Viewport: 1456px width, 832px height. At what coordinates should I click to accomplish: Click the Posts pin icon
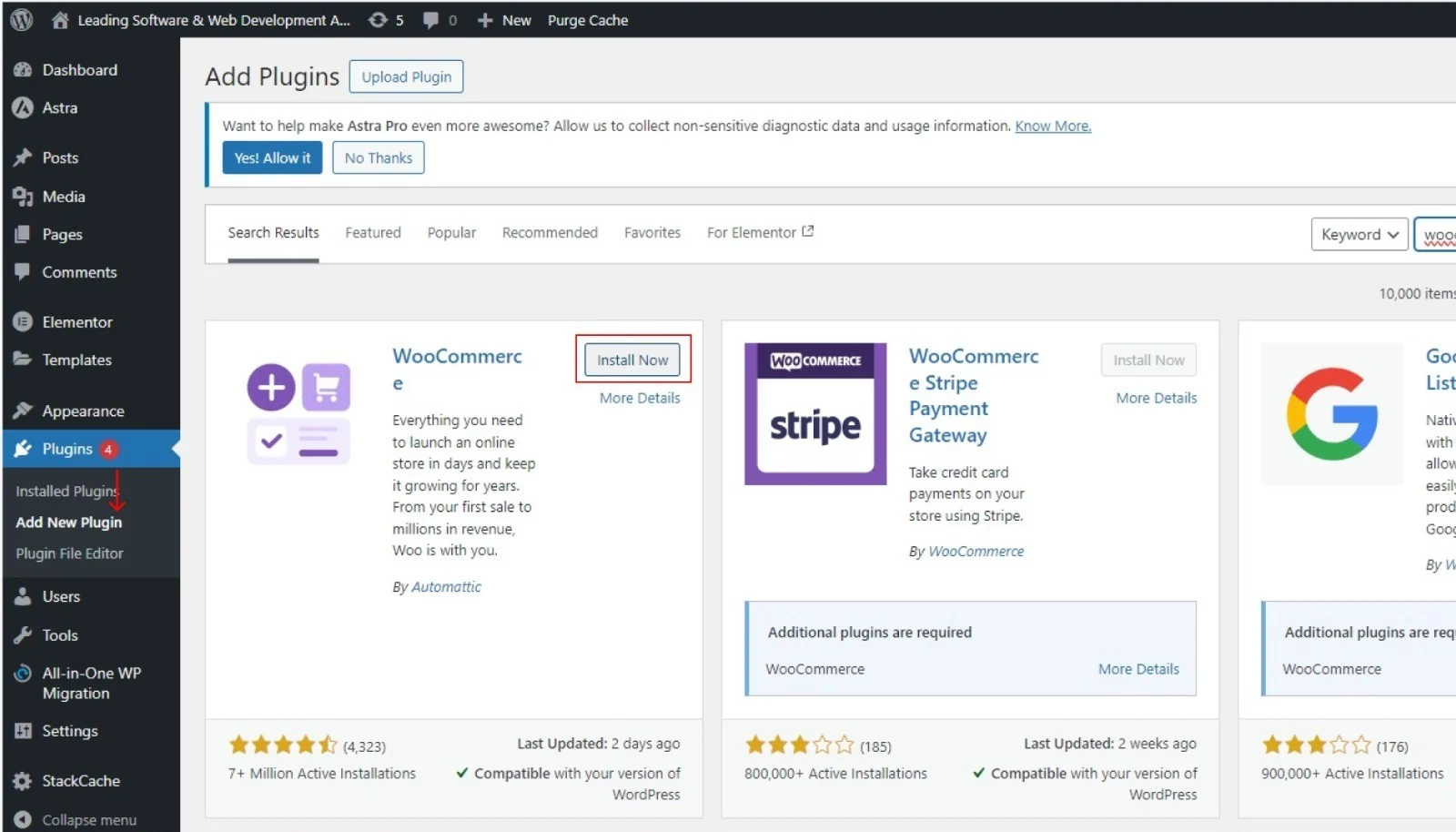pyautogui.click(x=23, y=157)
